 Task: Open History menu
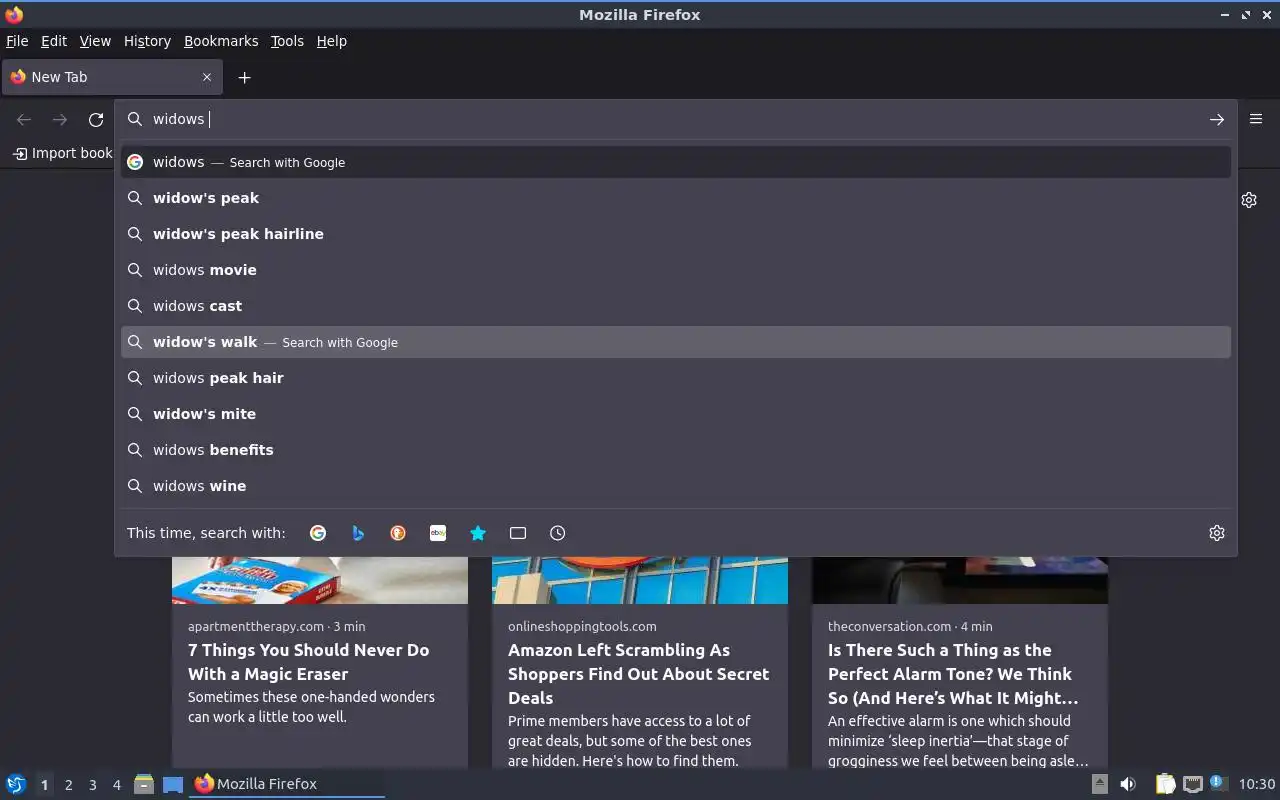click(147, 41)
